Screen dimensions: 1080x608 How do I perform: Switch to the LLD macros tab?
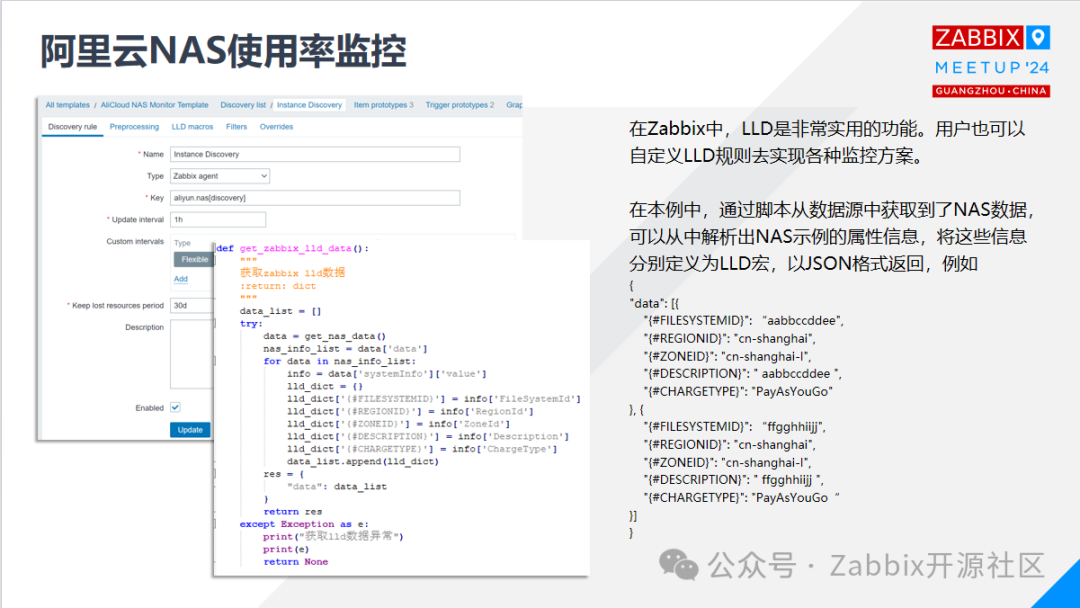click(192, 127)
